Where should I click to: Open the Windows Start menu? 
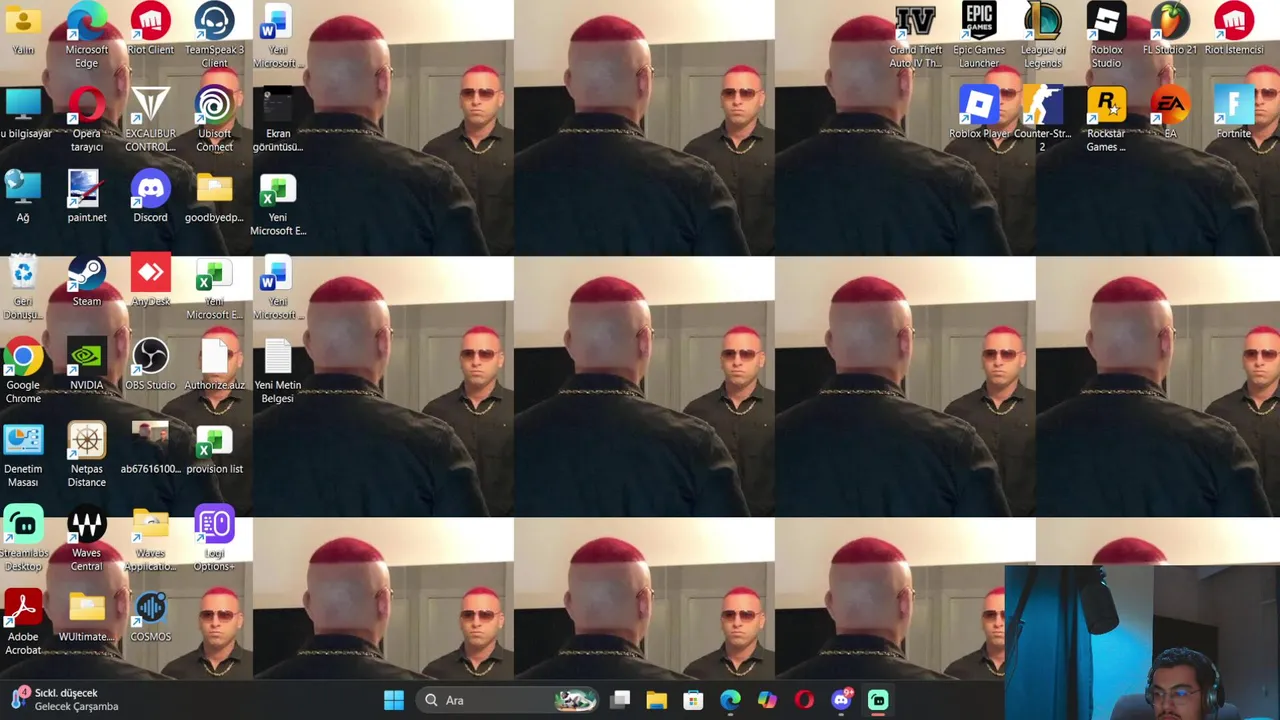pyautogui.click(x=394, y=700)
